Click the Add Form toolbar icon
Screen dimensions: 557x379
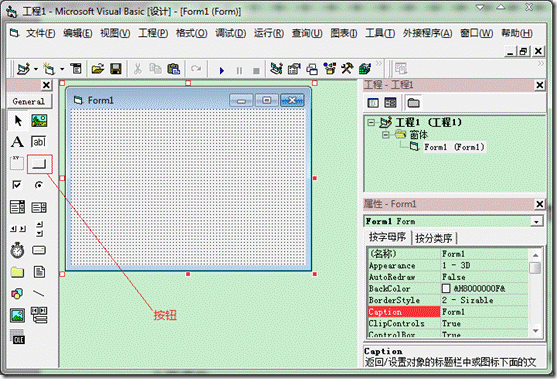(x=49, y=69)
